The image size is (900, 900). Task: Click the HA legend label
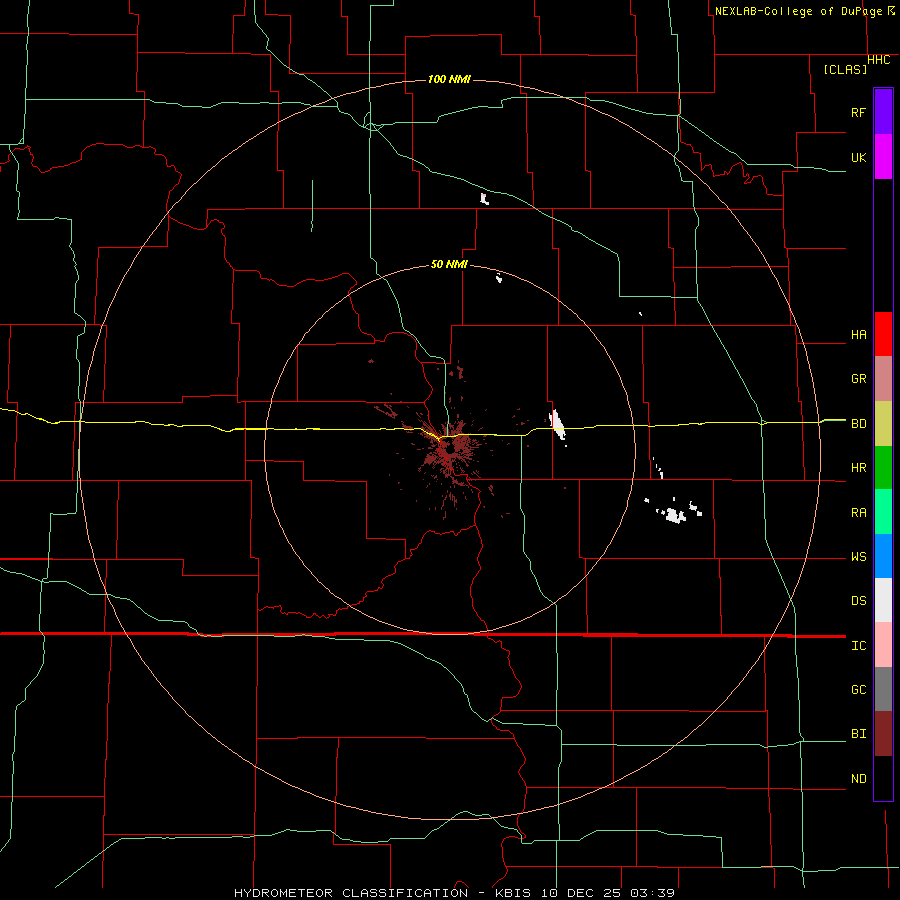pos(858,335)
